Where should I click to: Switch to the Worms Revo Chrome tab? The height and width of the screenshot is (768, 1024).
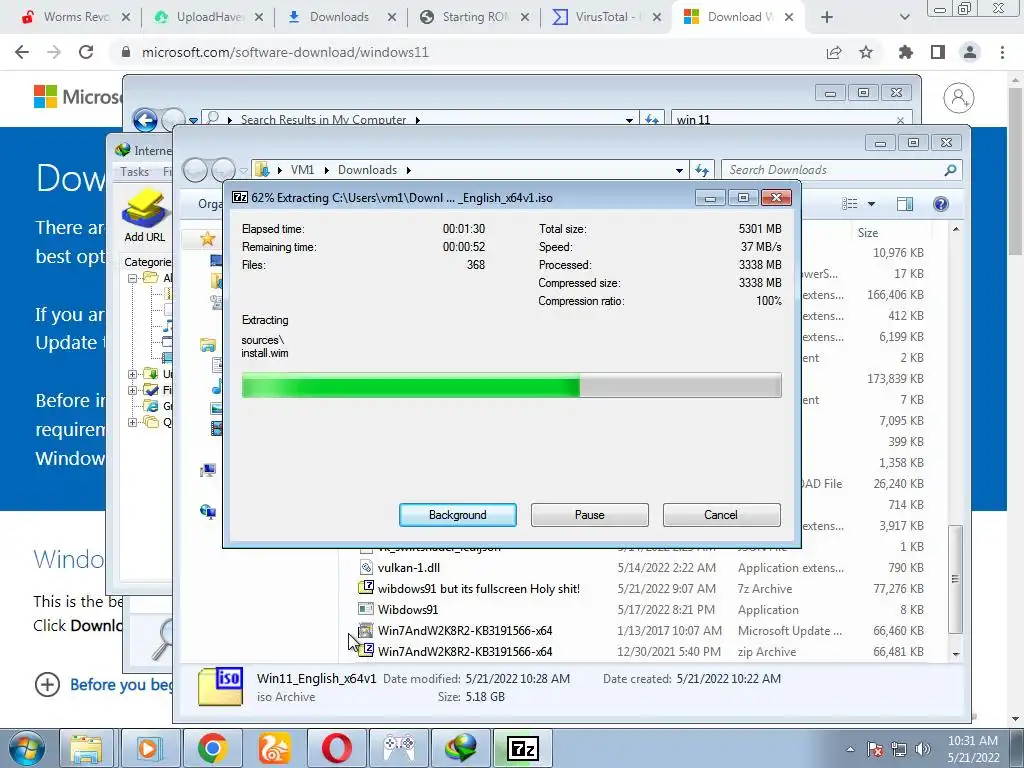76,17
